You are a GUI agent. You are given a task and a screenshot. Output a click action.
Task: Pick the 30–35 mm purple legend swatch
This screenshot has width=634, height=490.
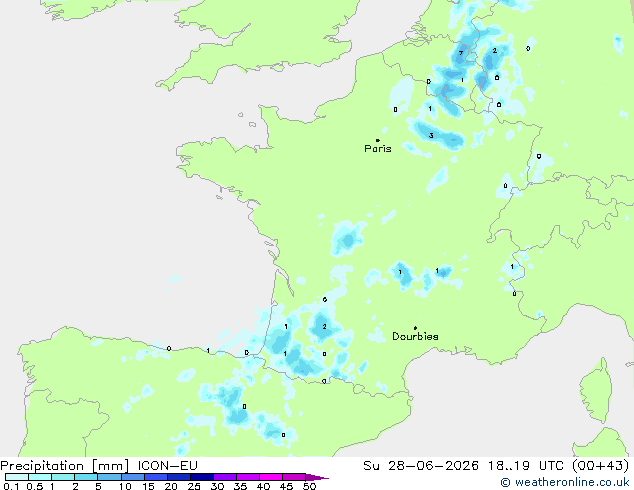225,477
